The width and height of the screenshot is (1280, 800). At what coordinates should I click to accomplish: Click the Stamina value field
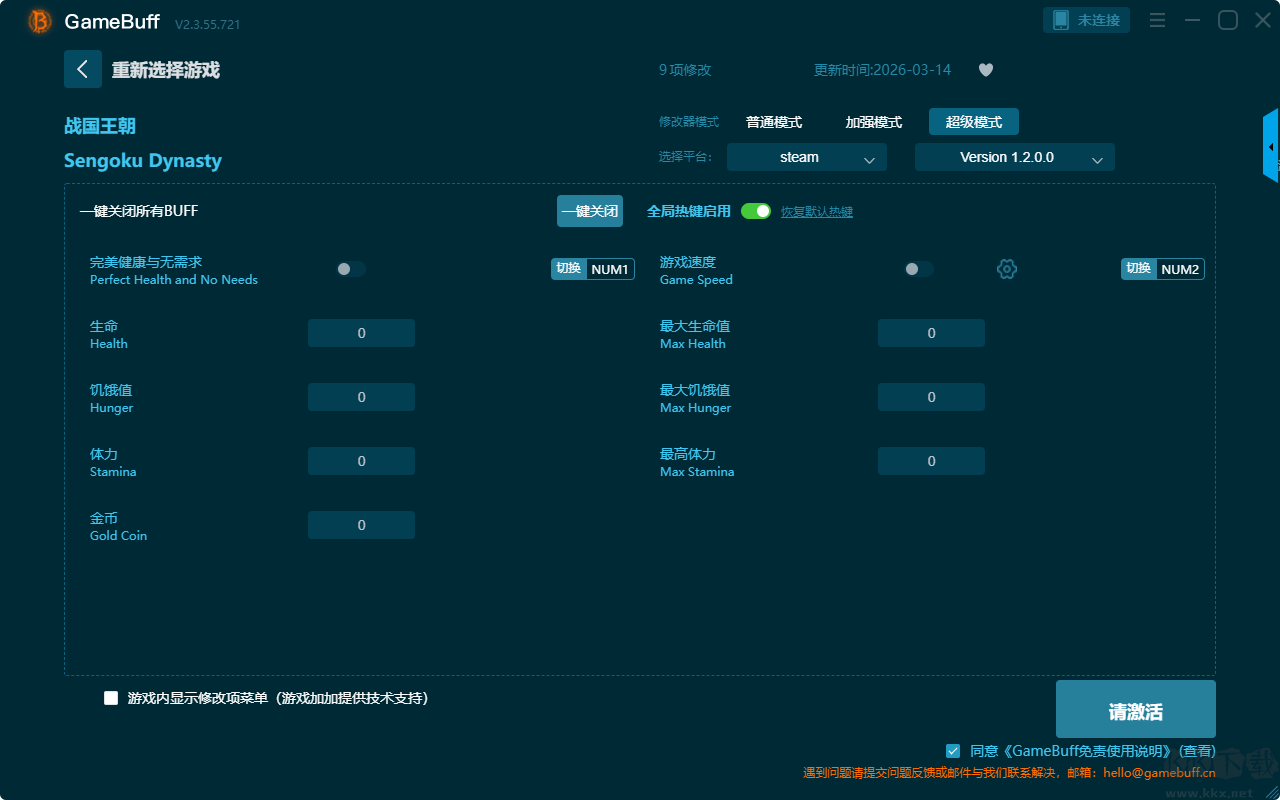[x=361, y=461]
